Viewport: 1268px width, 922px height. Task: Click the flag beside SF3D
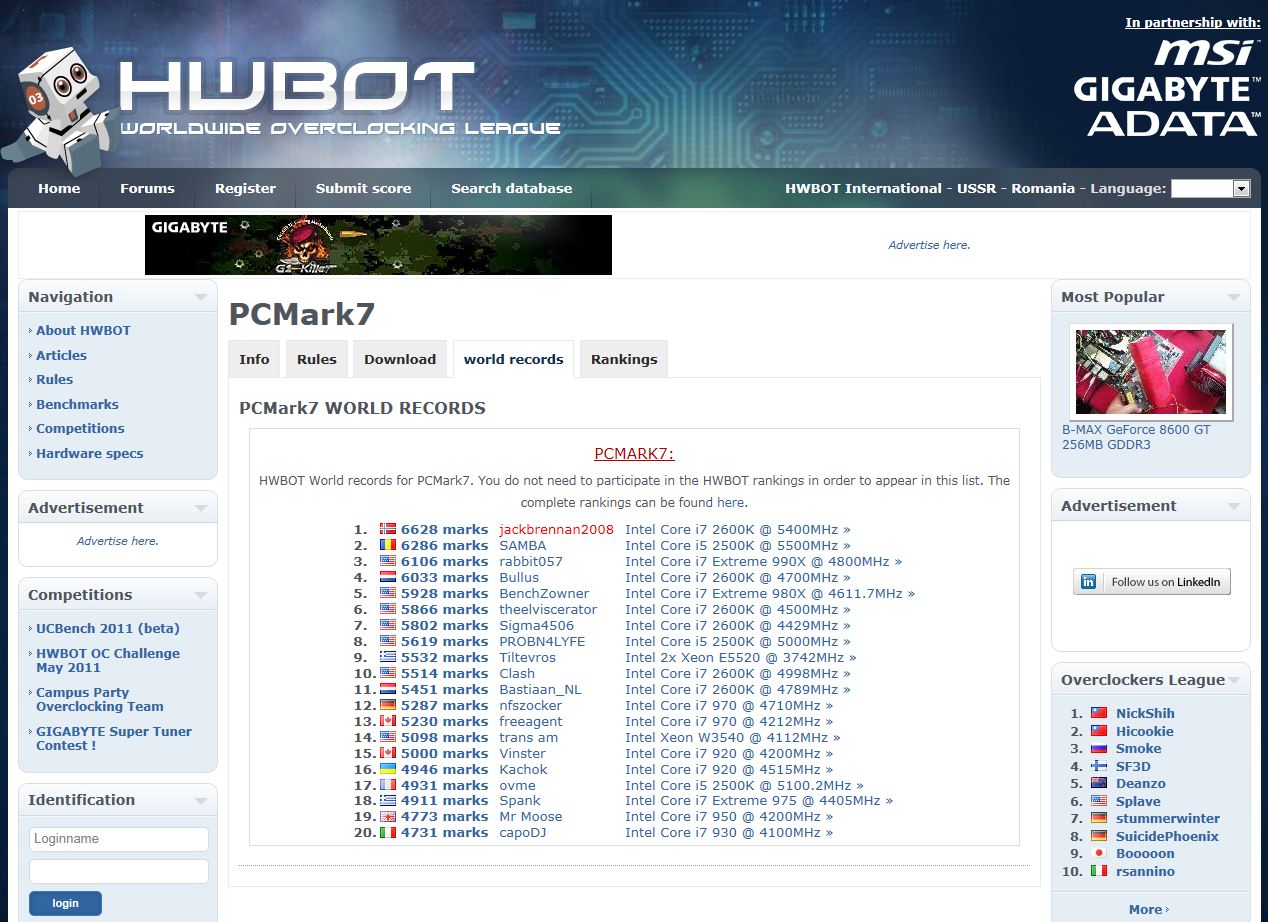[1099, 767]
